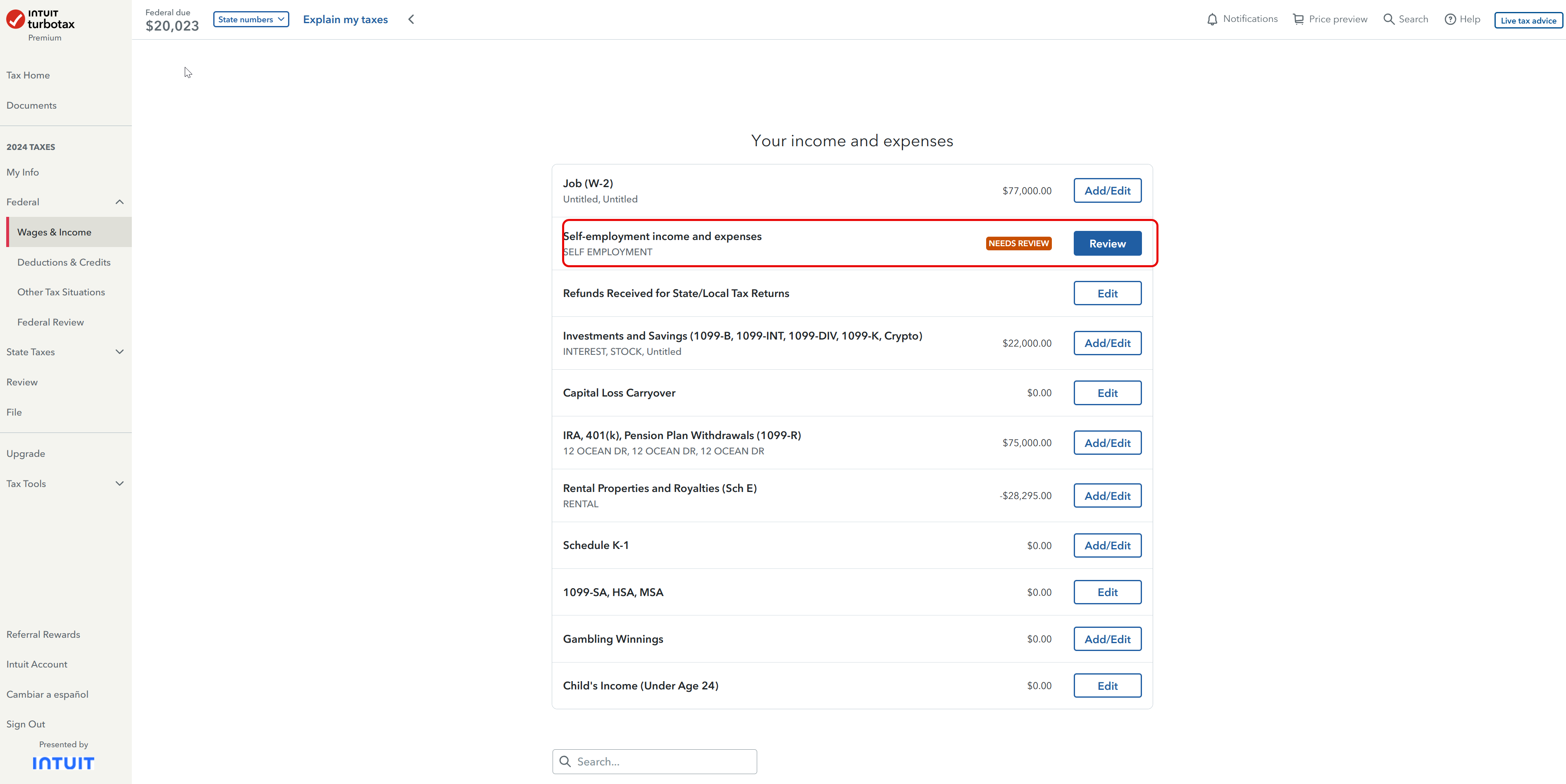1566x784 pixels.
Task: Click the back arrow beside Explain my taxes
Action: [412, 19]
